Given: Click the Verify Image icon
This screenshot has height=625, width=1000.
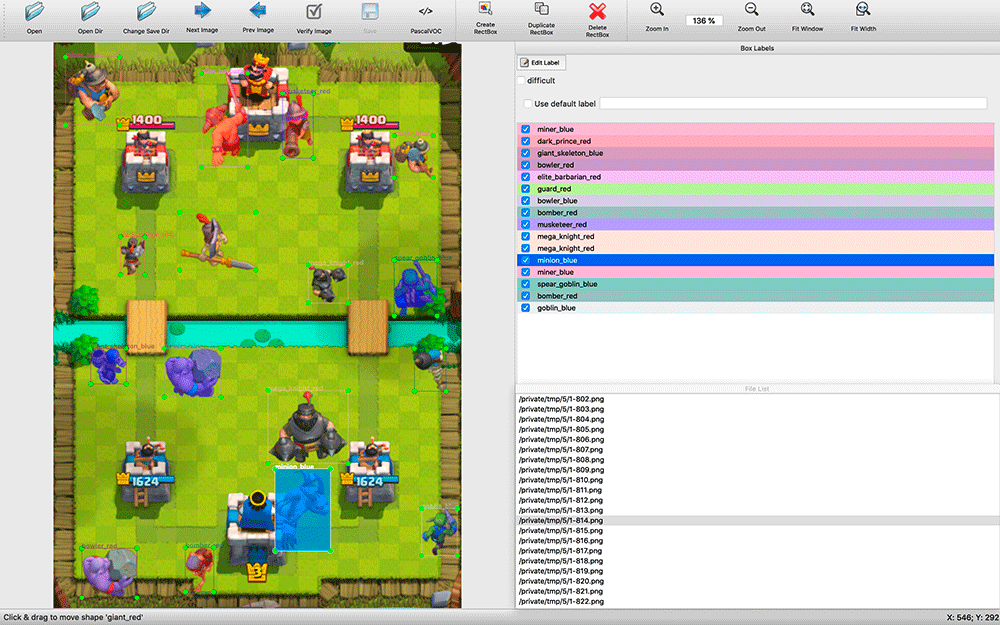Looking at the screenshot, I should click(314, 11).
